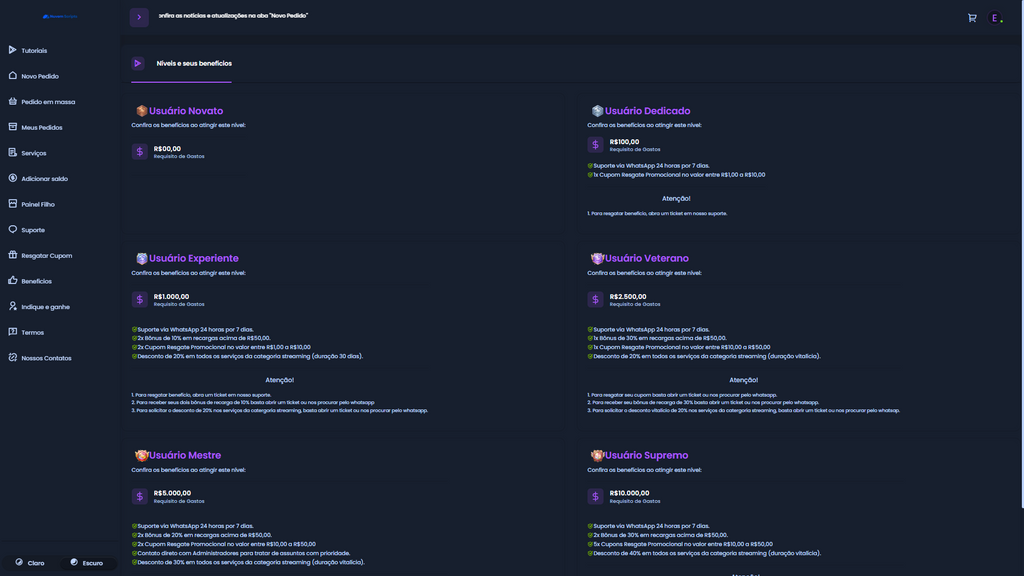The width and height of the screenshot is (1024, 576).
Task: Click the site logo at top left
Action: click(x=59, y=17)
